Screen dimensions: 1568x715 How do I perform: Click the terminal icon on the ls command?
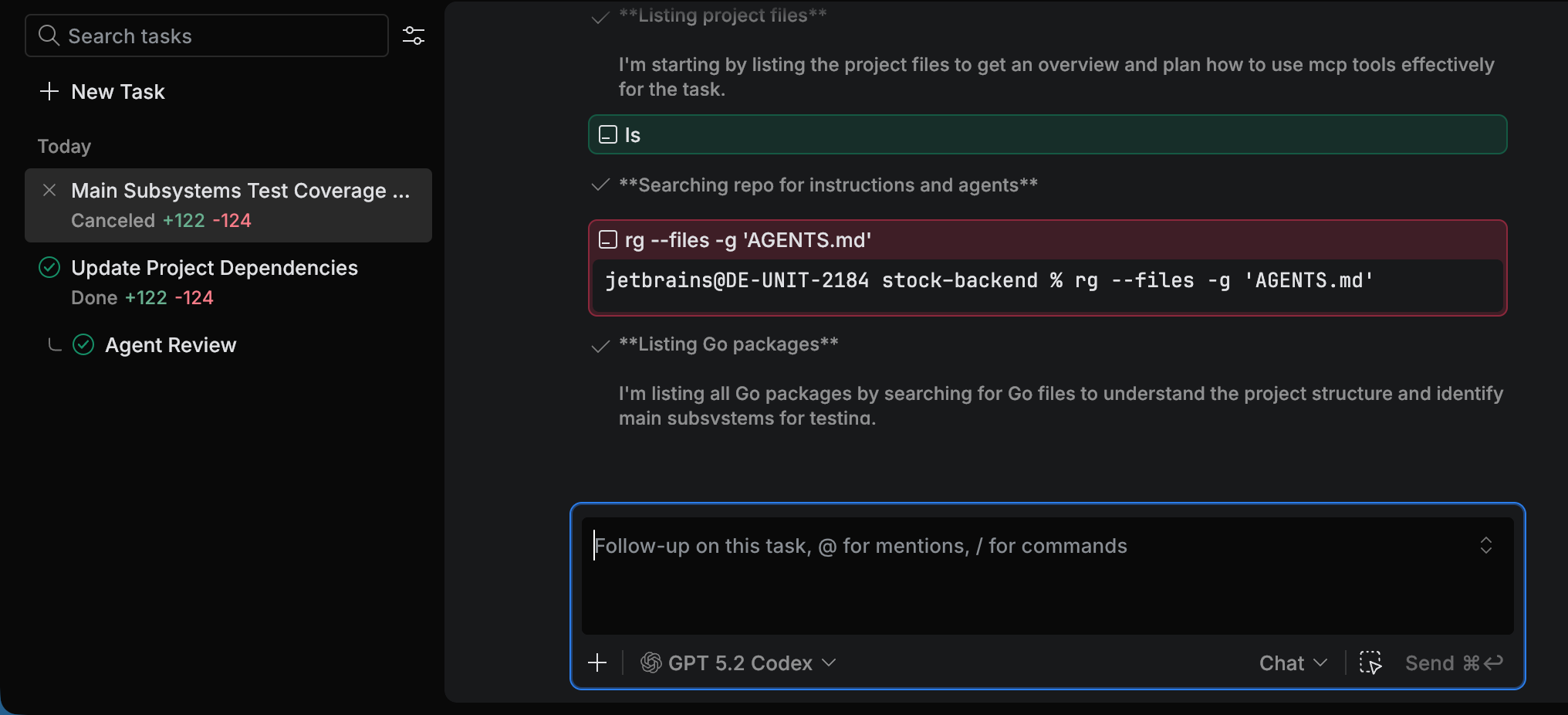tap(607, 134)
